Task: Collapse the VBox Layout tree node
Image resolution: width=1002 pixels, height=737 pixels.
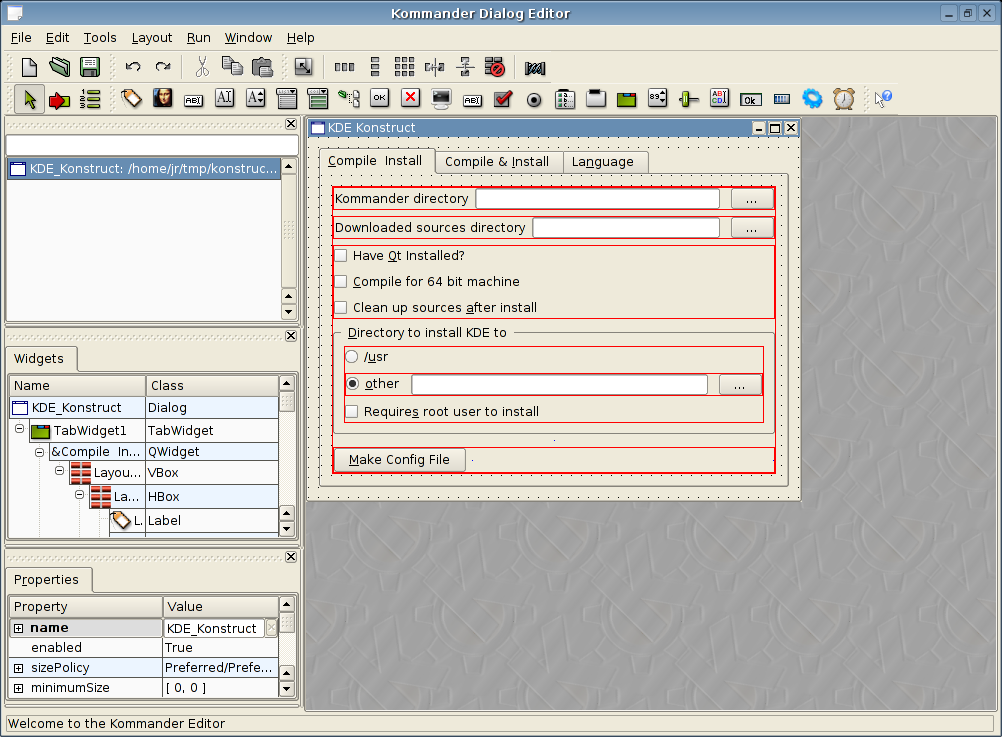Action: click(x=59, y=470)
